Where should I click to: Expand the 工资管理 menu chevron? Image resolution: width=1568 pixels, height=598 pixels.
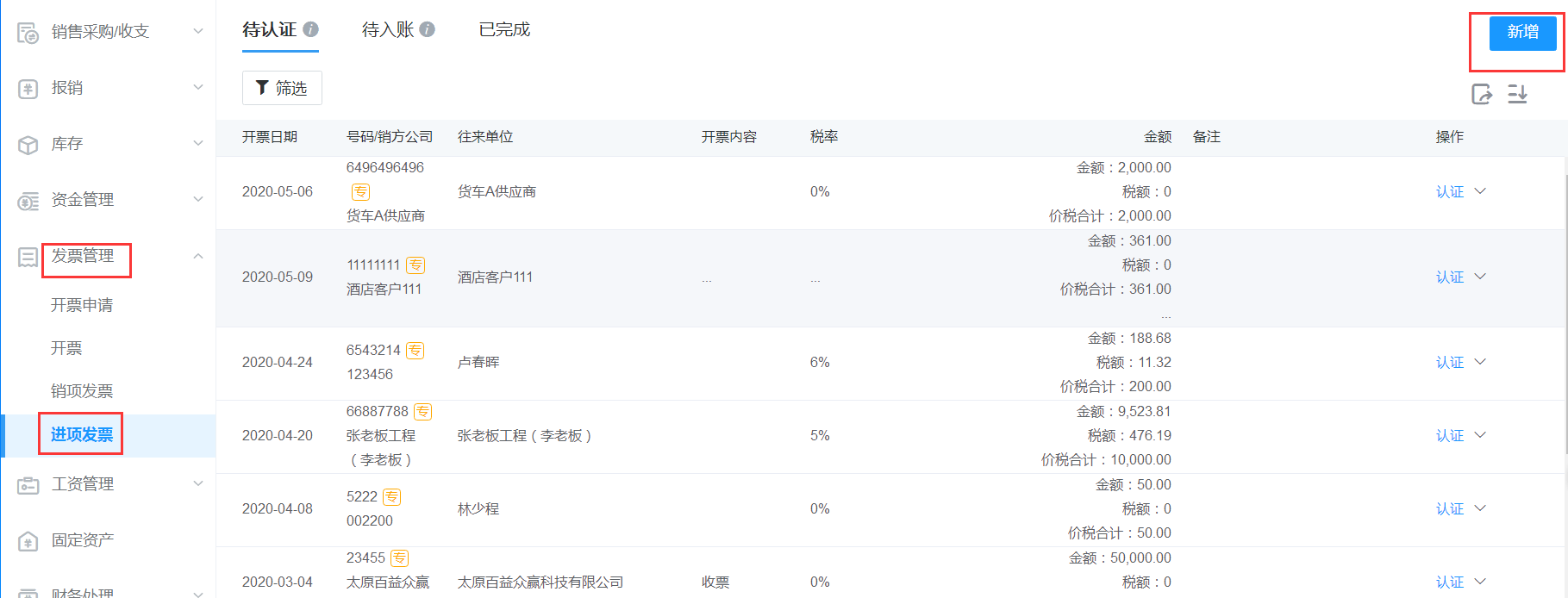point(198,484)
